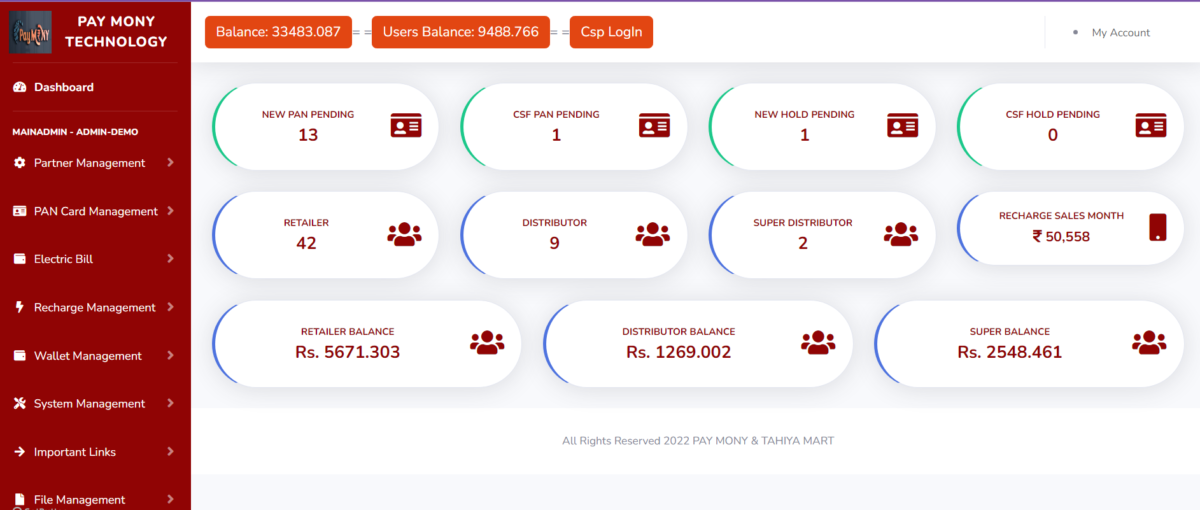Click the Electric Bill wallet icon
1200x510 pixels.
(x=19, y=259)
